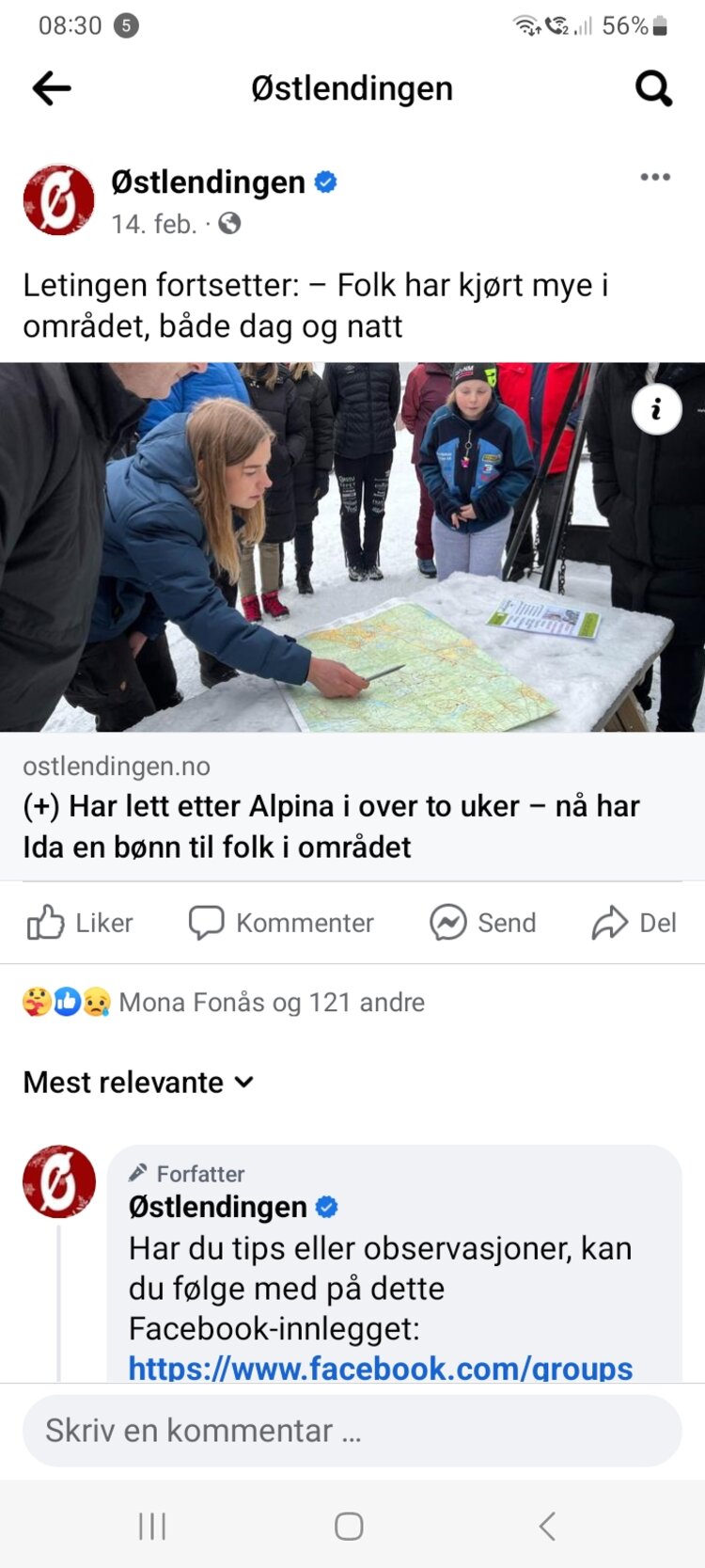705x1568 pixels.
Task: Expand the Mest relevante sort dropdown
Action: coord(138,1083)
